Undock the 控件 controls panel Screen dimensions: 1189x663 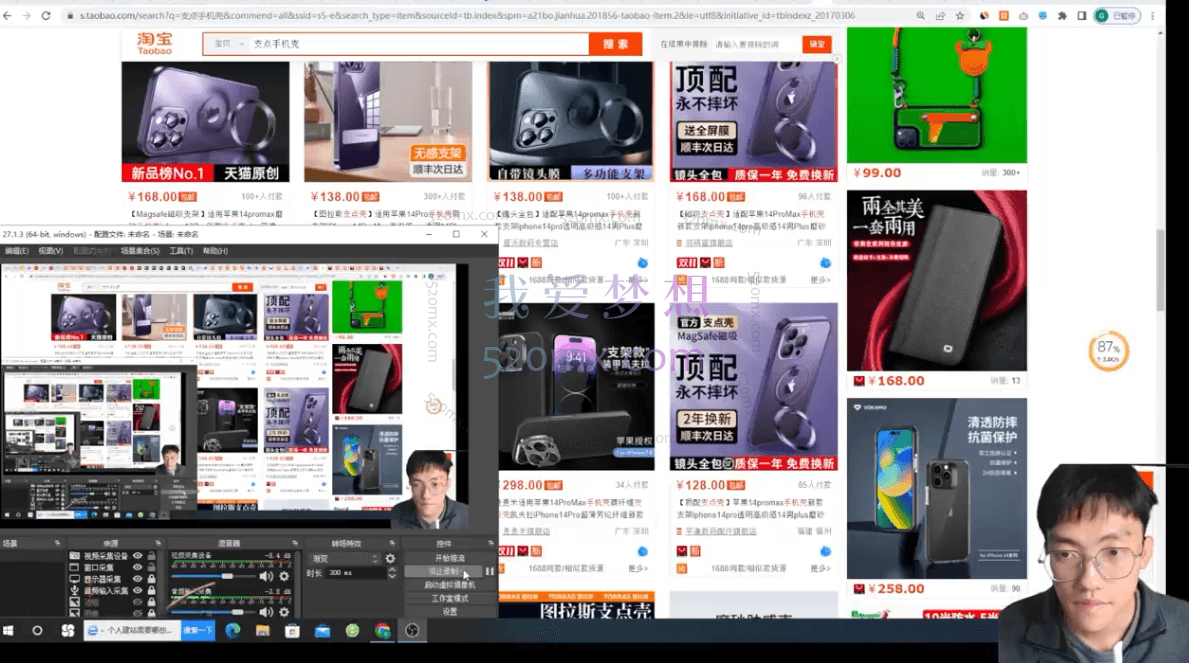tap(491, 543)
